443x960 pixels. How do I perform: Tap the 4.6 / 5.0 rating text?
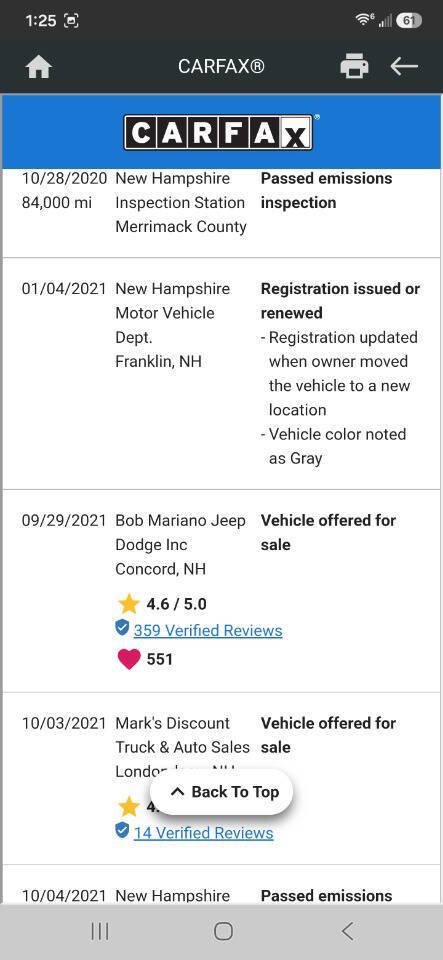tap(176, 604)
